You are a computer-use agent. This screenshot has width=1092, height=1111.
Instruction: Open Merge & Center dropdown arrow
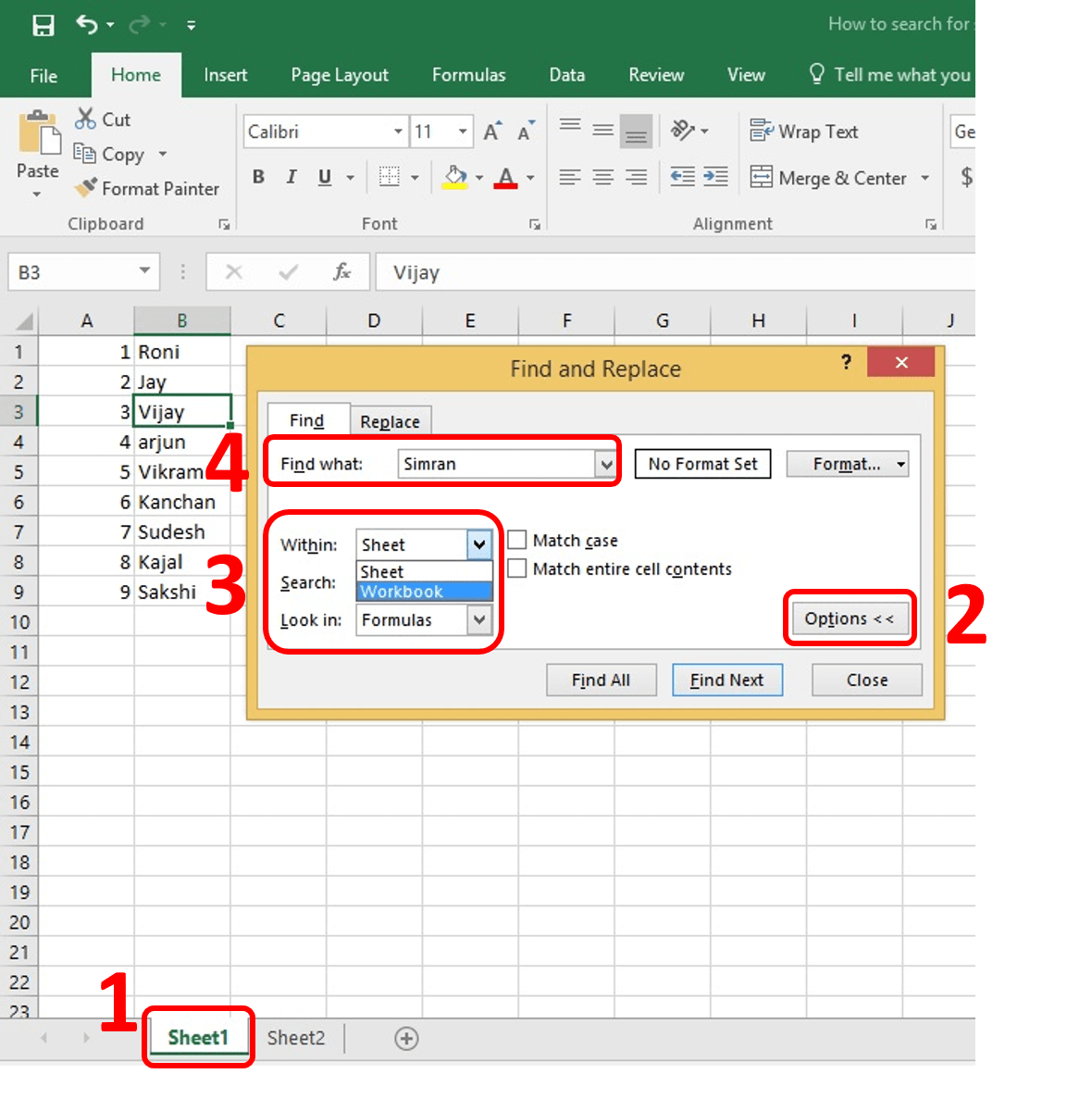[924, 178]
